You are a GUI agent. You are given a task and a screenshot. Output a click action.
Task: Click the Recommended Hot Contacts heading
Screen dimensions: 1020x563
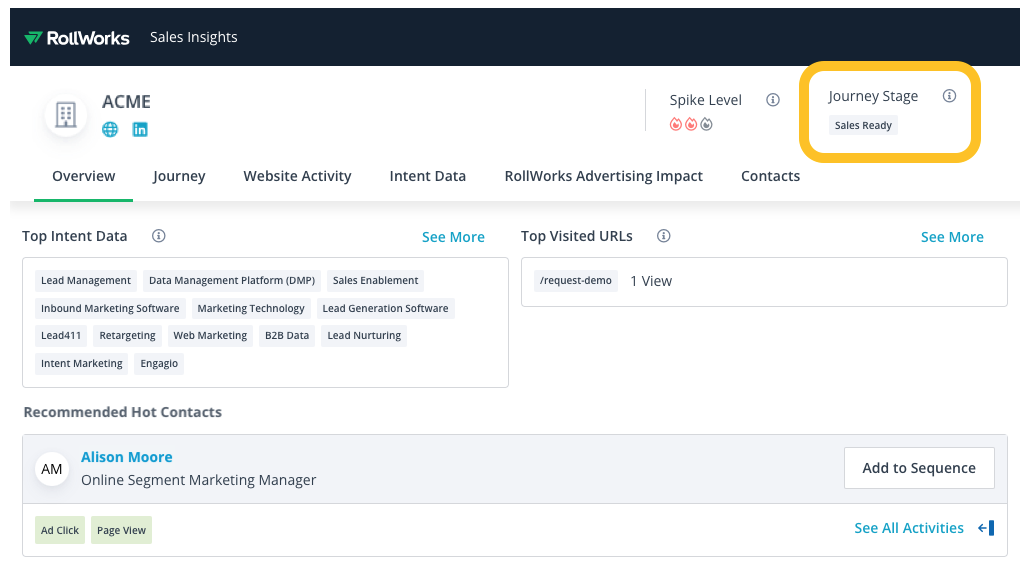(x=122, y=412)
